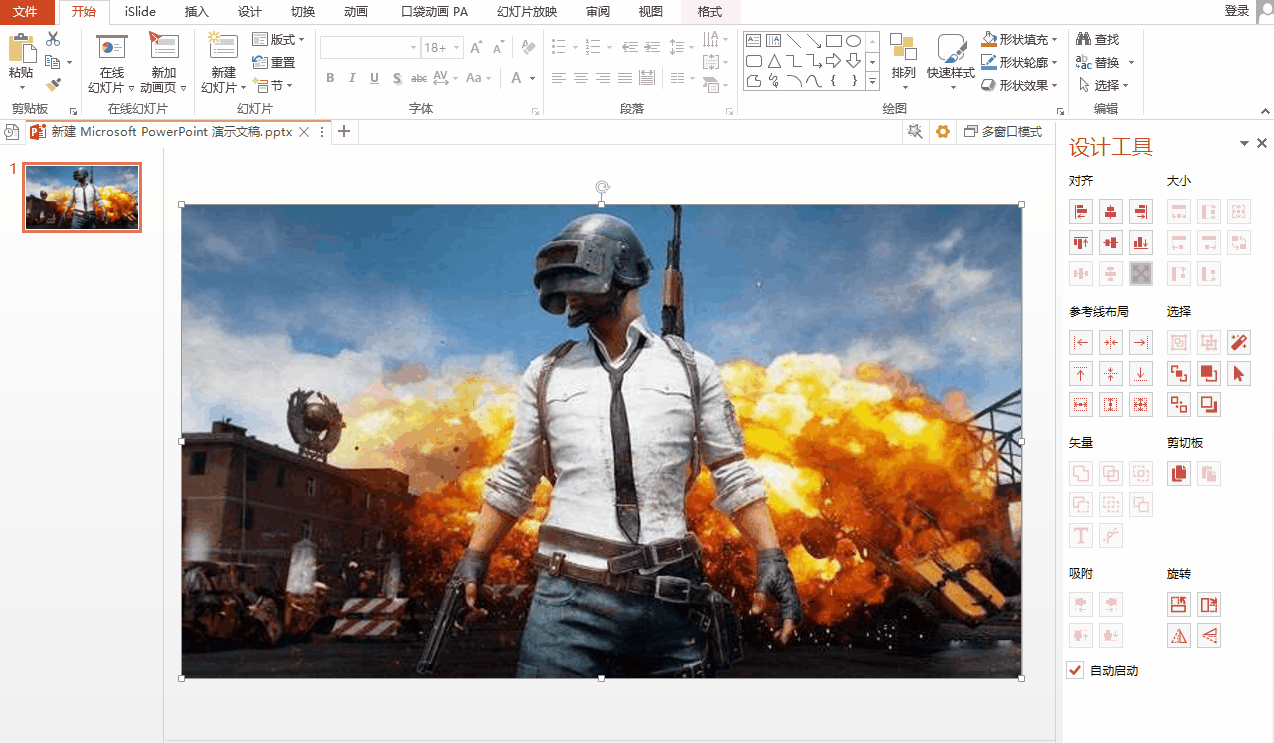The width and height of the screenshot is (1274, 743).
Task: Select slide 1 thumbnail
Action: (82, 197)
